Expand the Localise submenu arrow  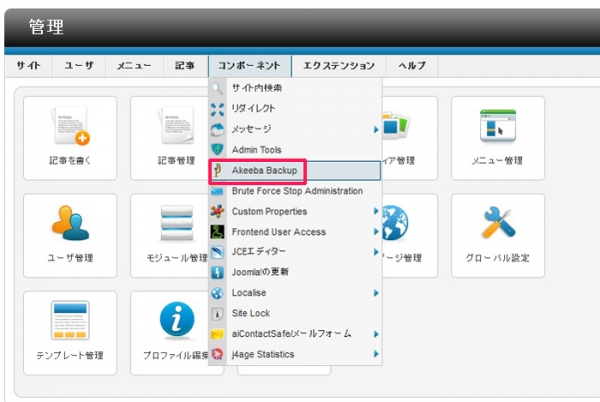click(x=376, y=293)
